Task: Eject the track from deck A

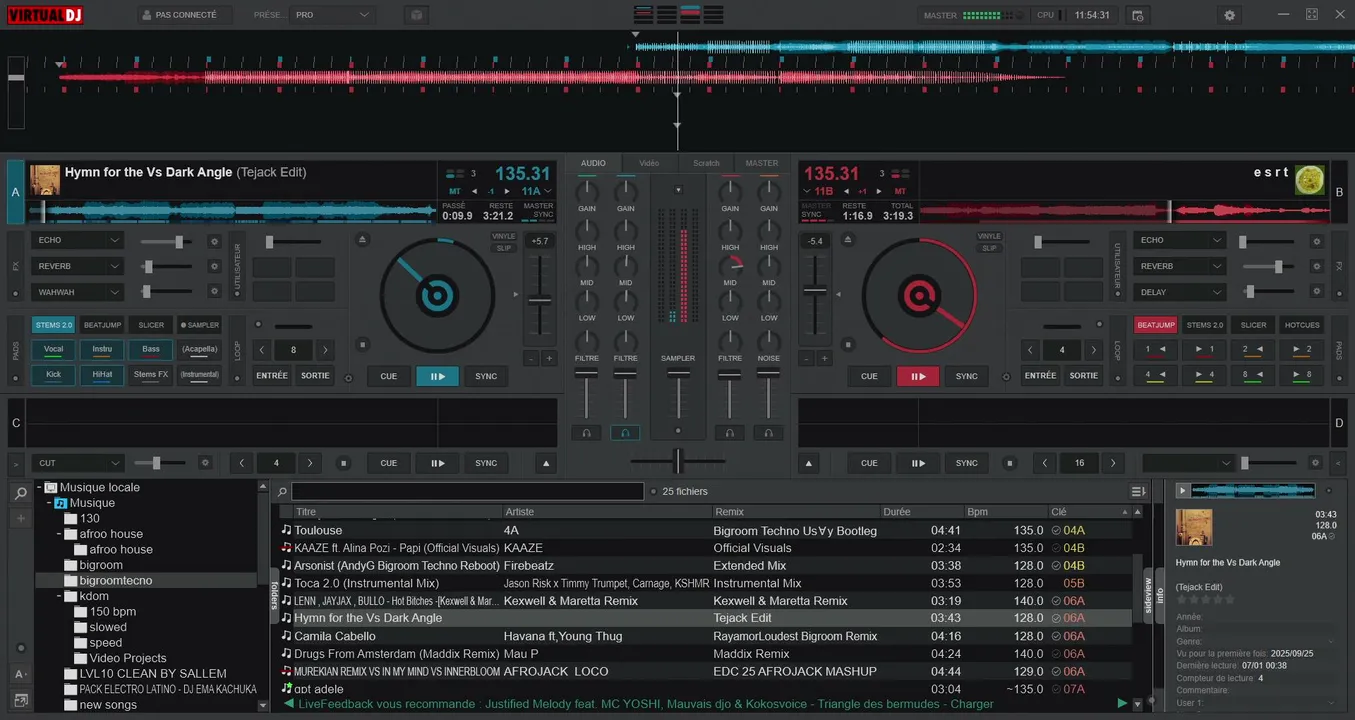Action: click(x=363, y=240)
